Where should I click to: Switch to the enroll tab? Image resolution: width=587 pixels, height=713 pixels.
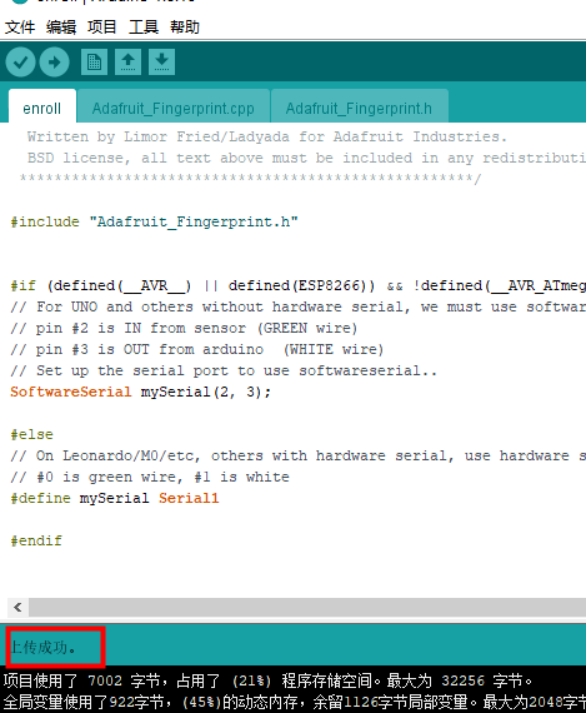[x=42, y=108]
